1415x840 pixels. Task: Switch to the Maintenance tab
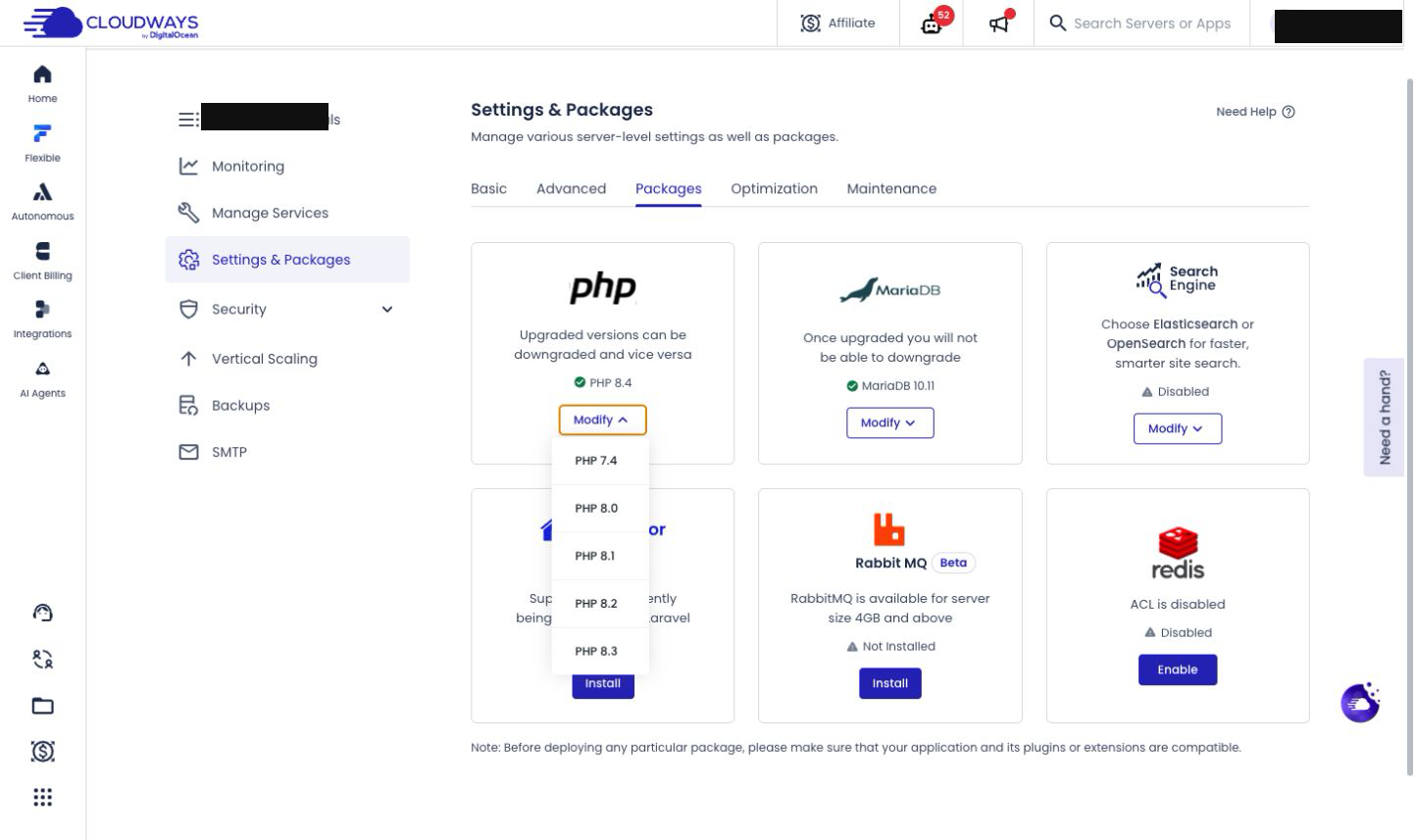coord(891,188)
